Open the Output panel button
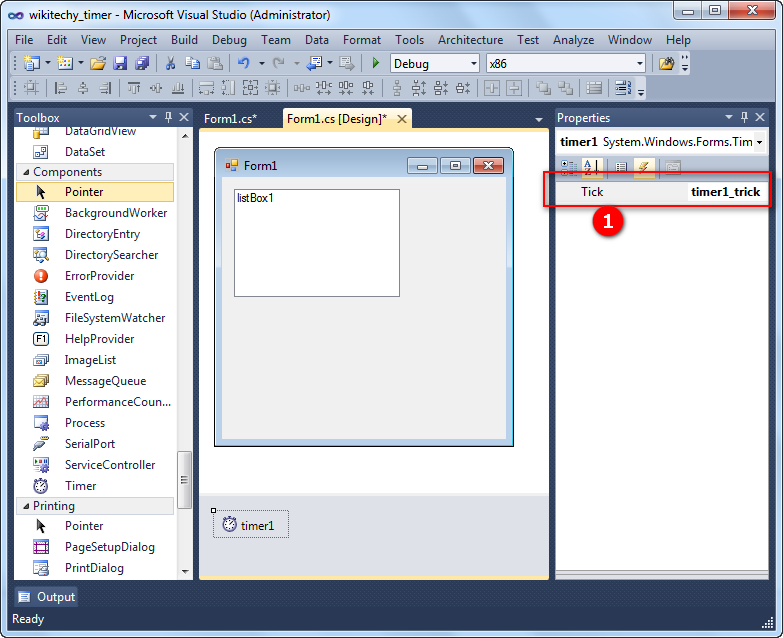 click(46, 597)
